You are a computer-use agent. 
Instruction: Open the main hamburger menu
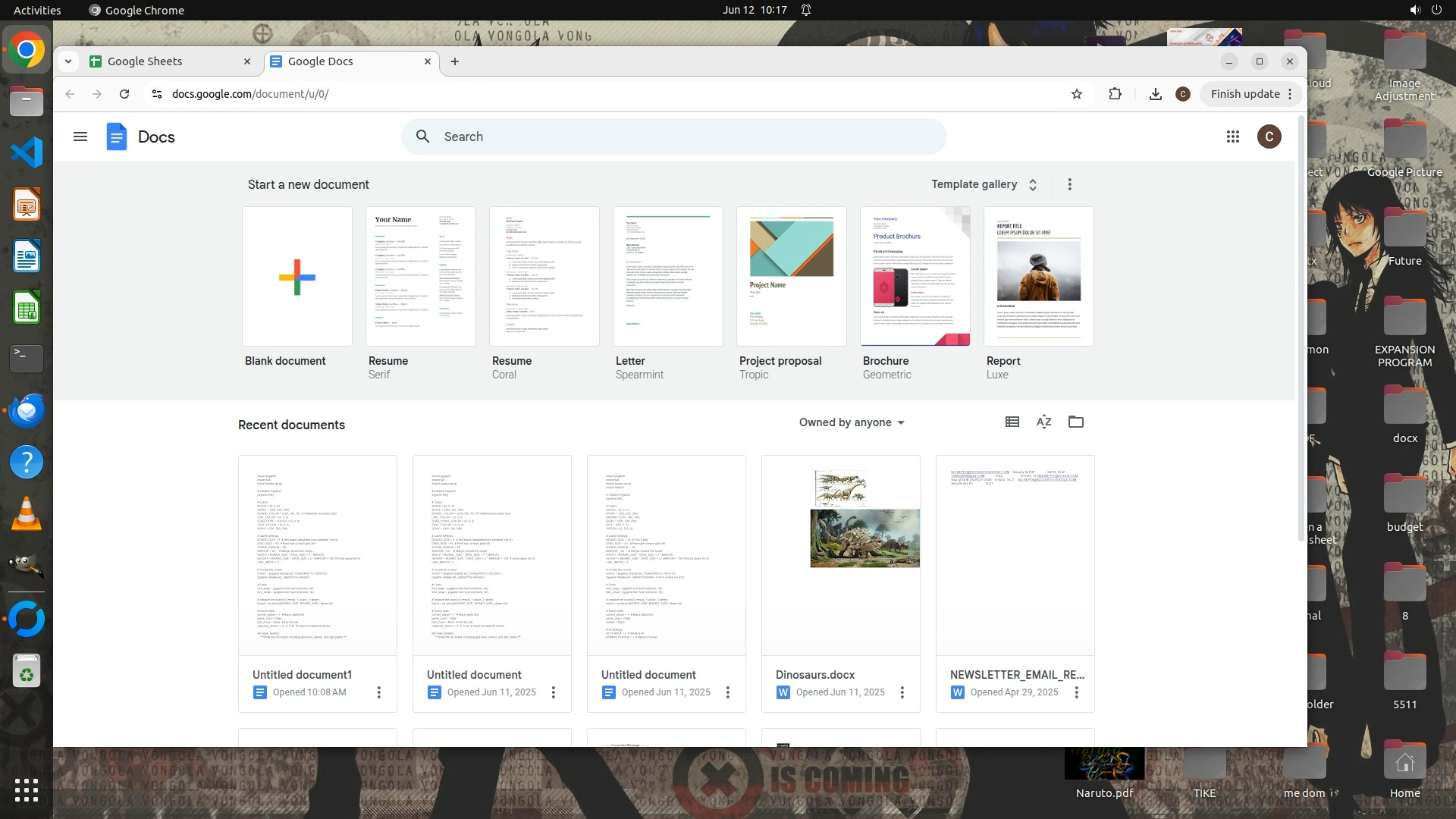[x=80, y=136]
